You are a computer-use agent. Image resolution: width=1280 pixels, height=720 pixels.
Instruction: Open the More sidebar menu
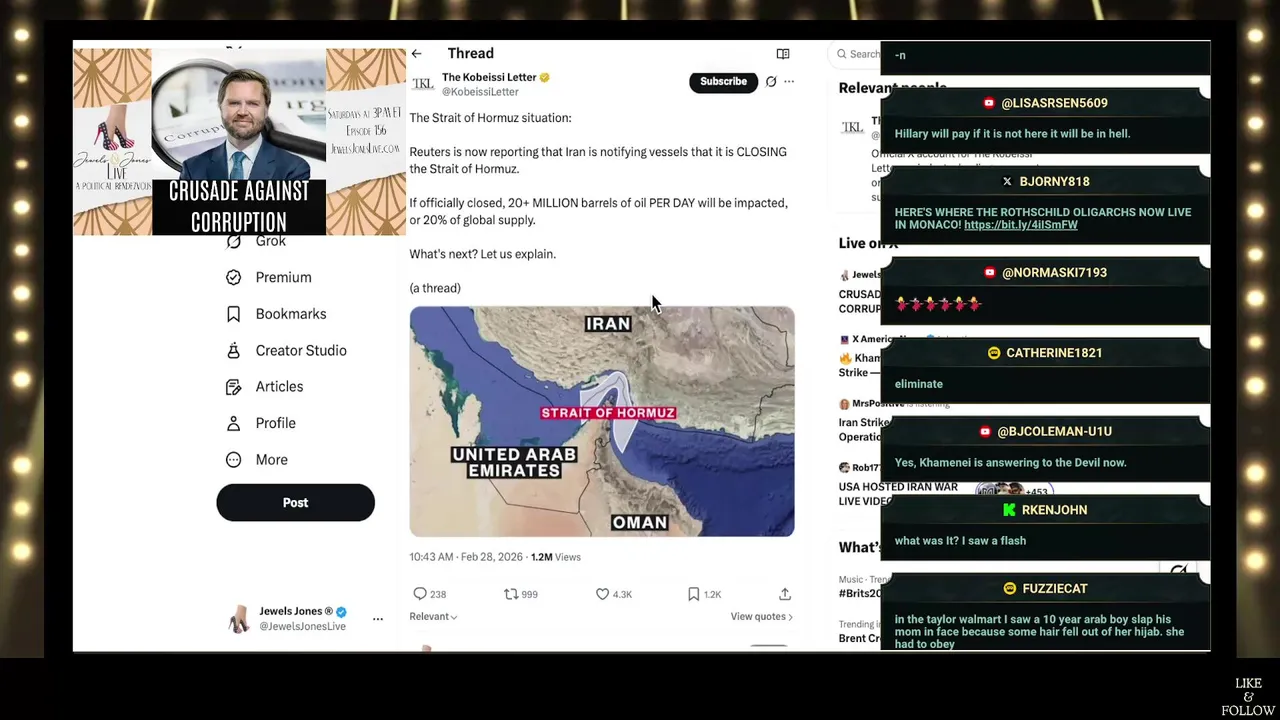(271, 460)
